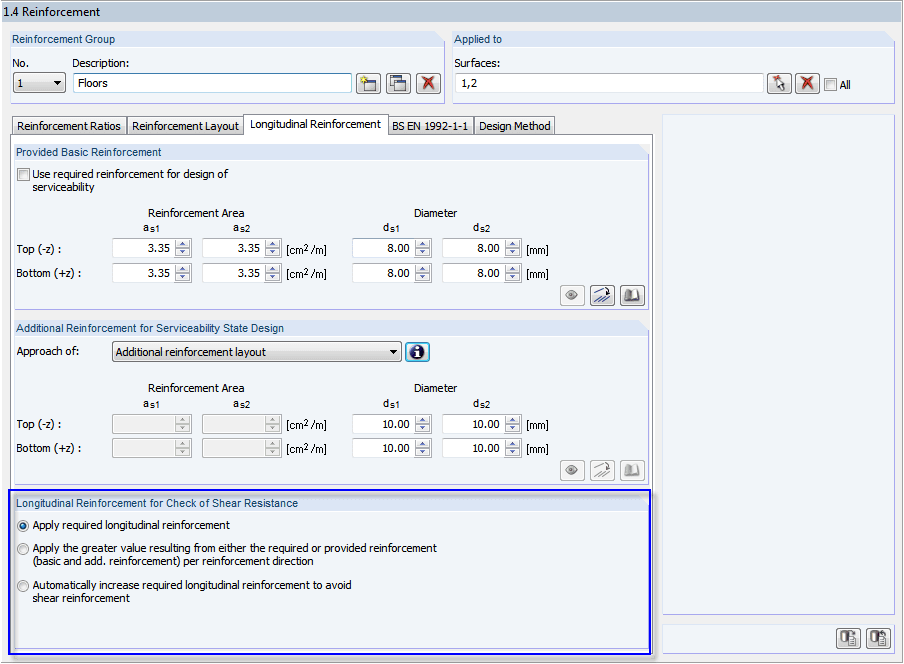Screen dimensions: 904x664
Task: Use stepper of basic Top as1 area
Action: (x=183, y=248)
